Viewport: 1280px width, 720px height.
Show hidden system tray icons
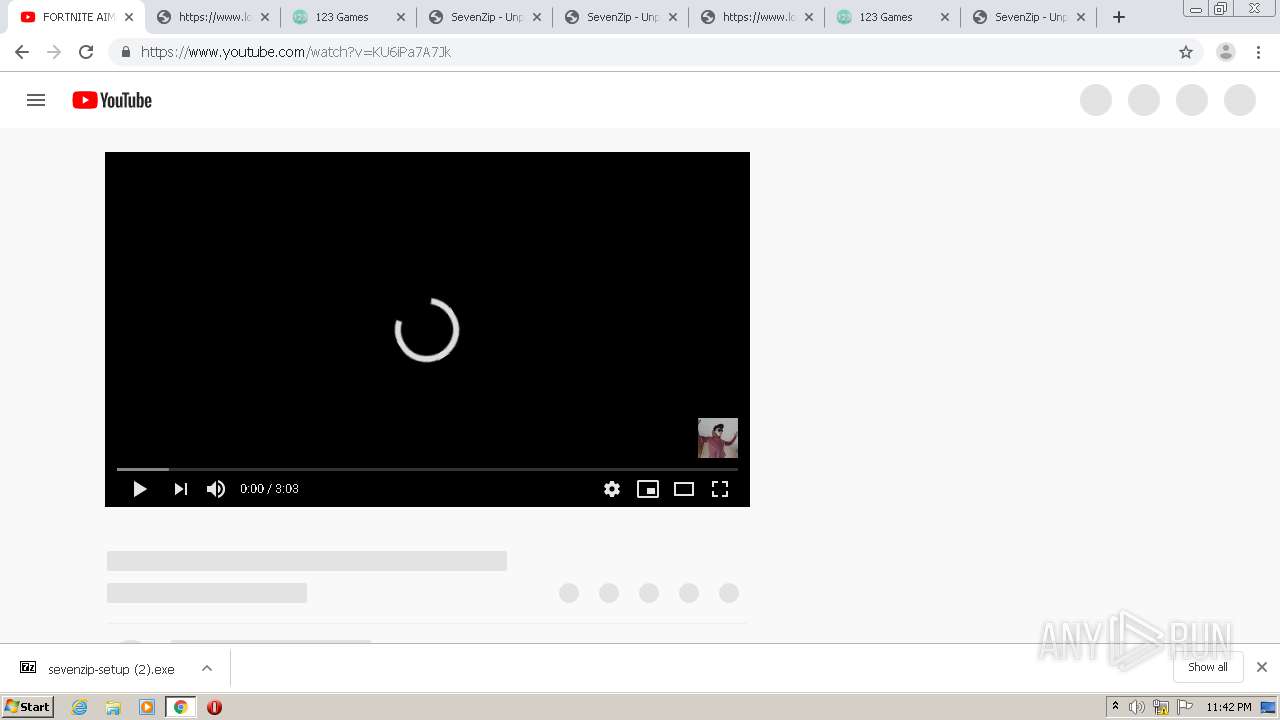point(1115,707)
